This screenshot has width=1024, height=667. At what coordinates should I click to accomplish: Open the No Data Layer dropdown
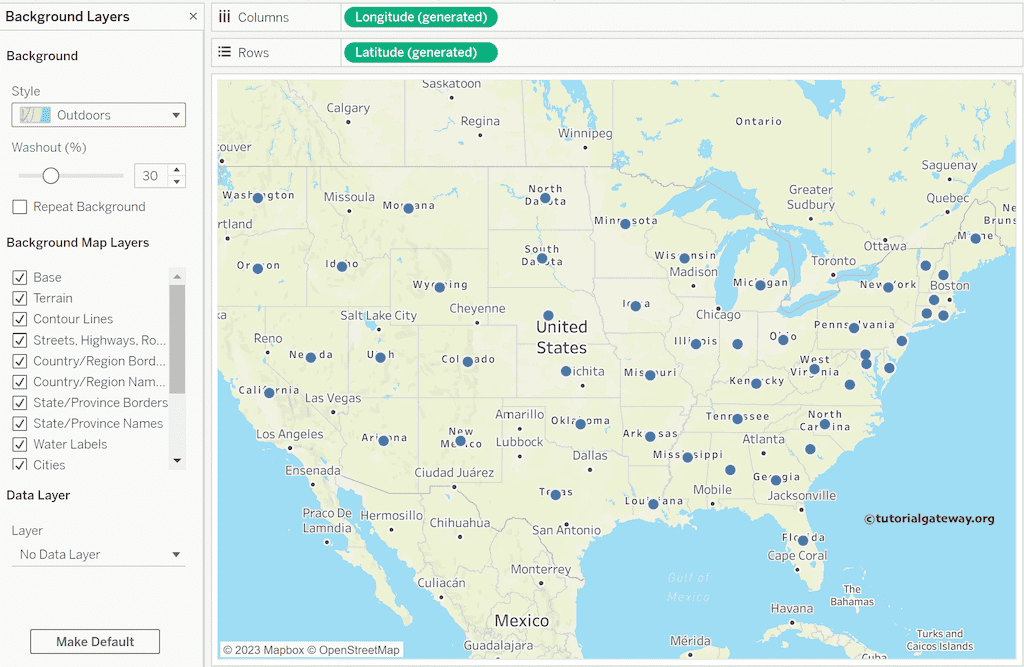[x=99, y=554]
